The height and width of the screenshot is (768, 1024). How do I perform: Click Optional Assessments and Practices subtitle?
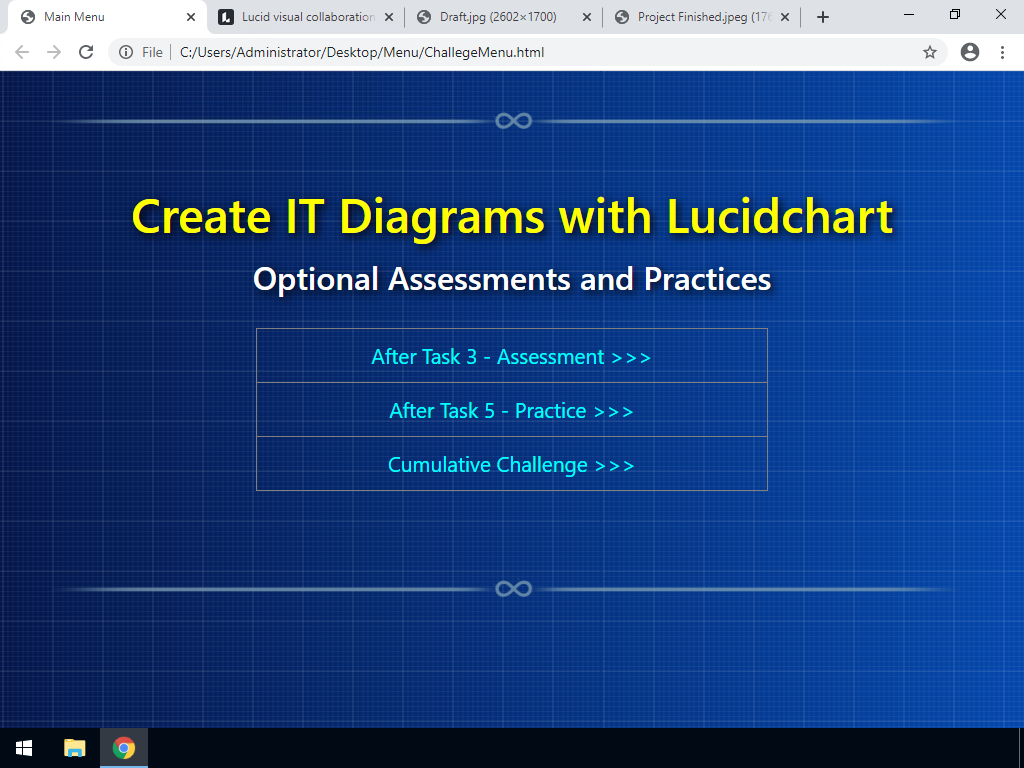[x=512, y=279]
